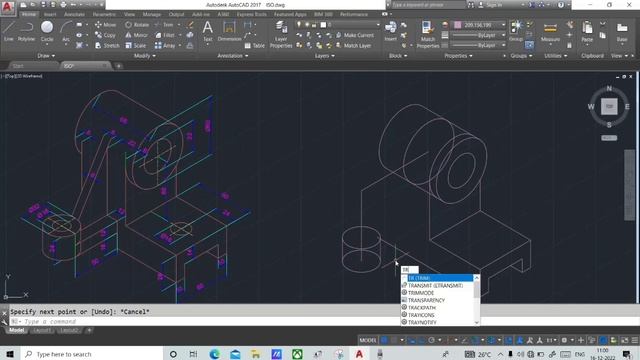The width and height of the screenshot is (640, 360).
Task: Click the Mirror command
Action: click(136, 35)
